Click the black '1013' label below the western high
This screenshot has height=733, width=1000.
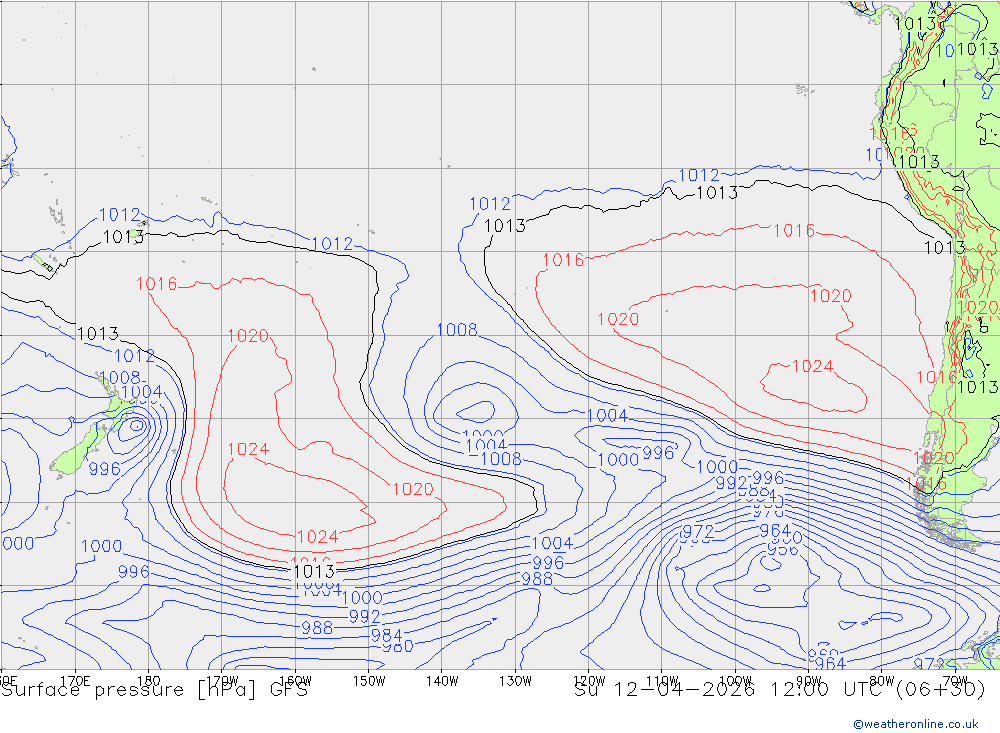click(314, 571)
